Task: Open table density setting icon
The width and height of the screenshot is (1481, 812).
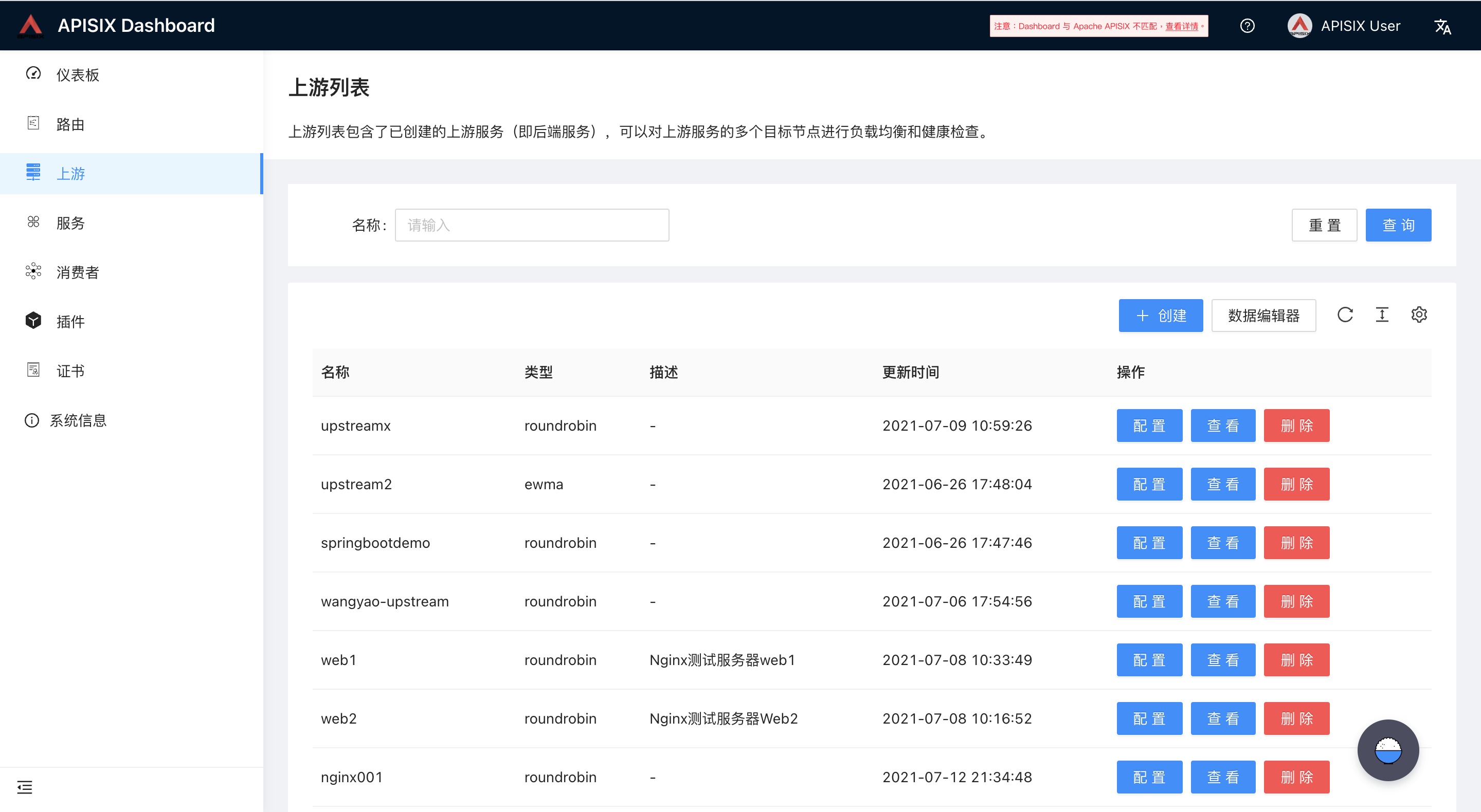Action: [1382, 315]
